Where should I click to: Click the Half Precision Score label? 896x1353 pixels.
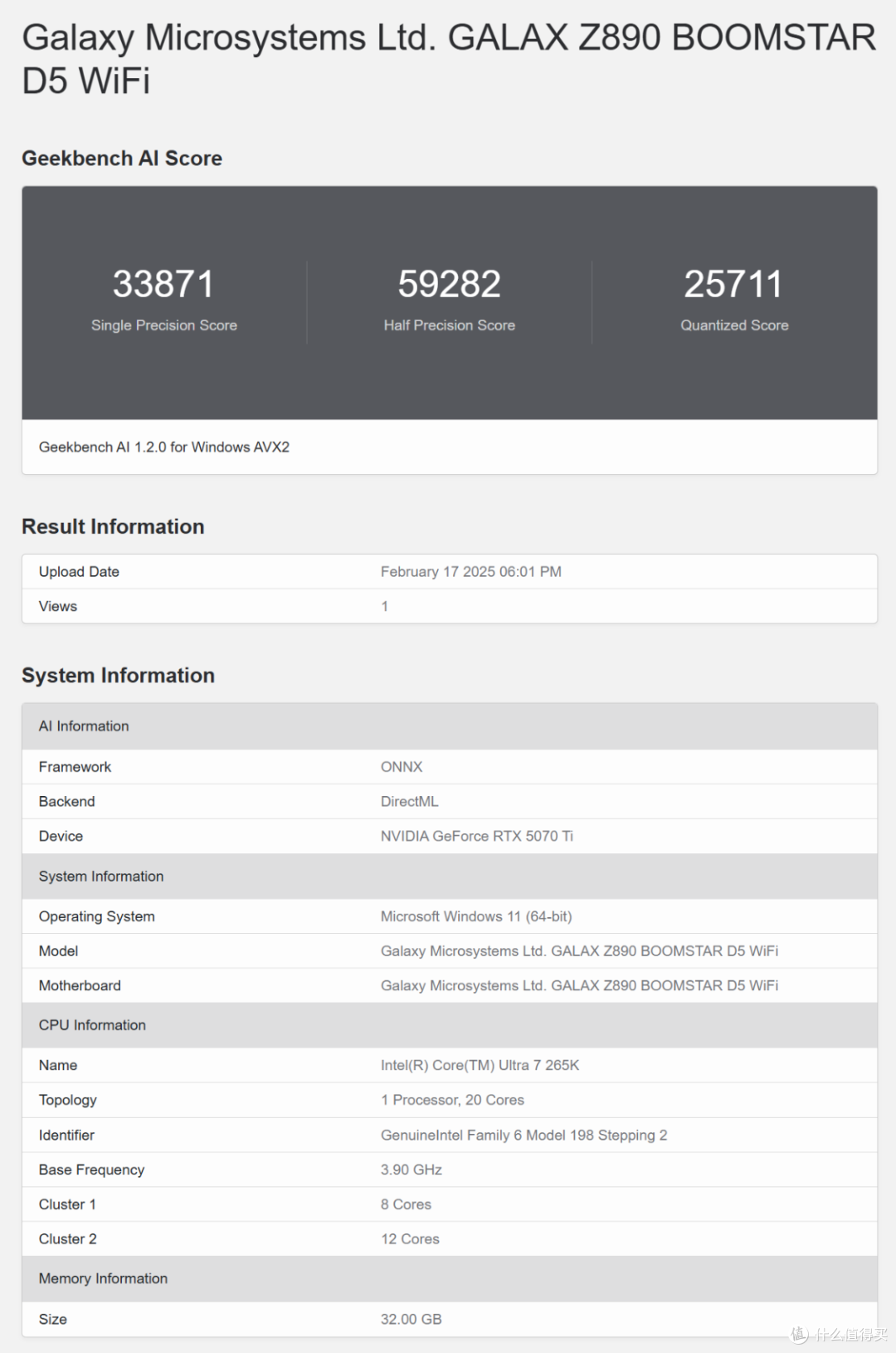[x=449, y=325]
